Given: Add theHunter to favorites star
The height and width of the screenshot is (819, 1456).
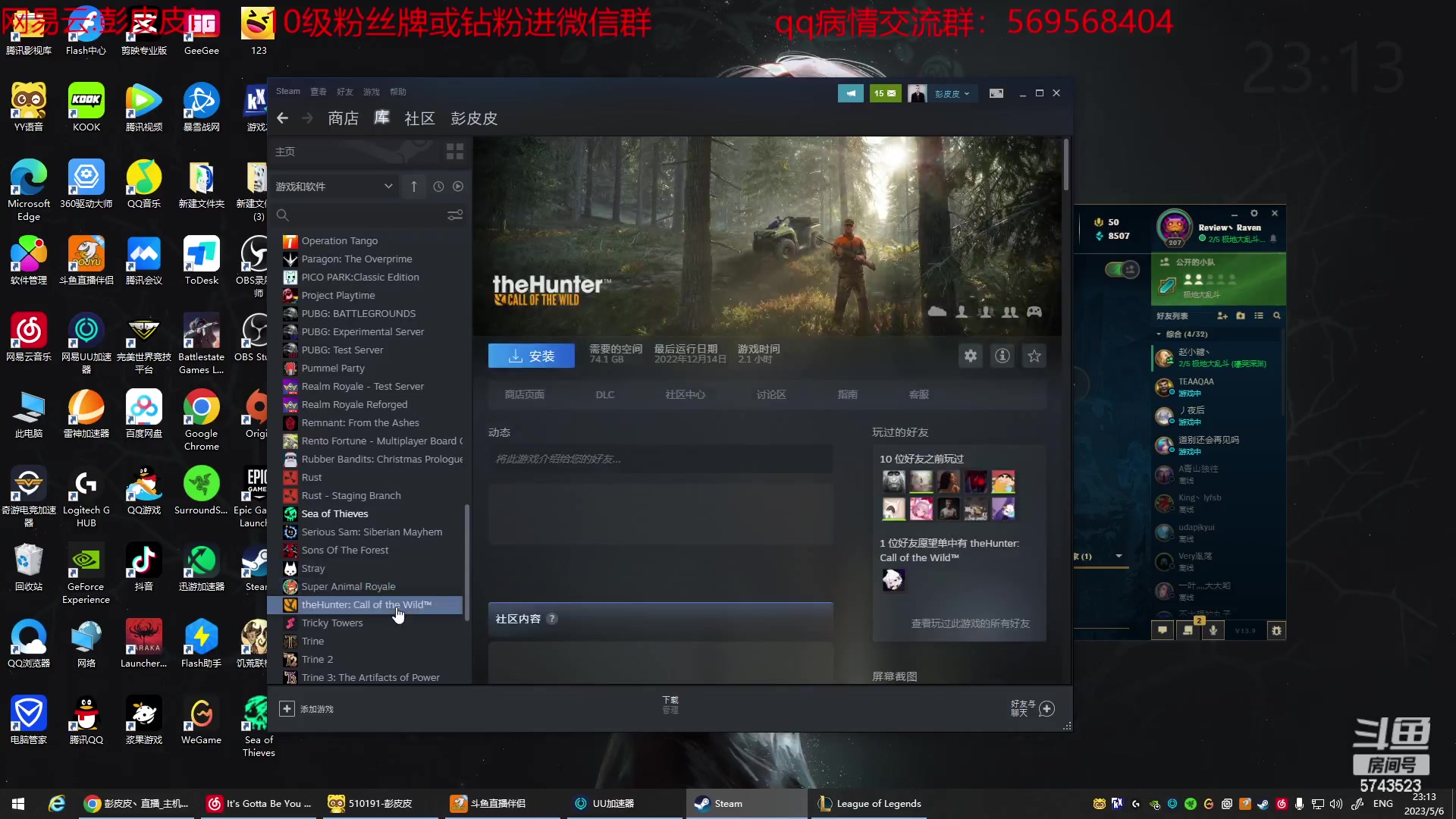Looking at the screenshot, I should pos(1034,356).
